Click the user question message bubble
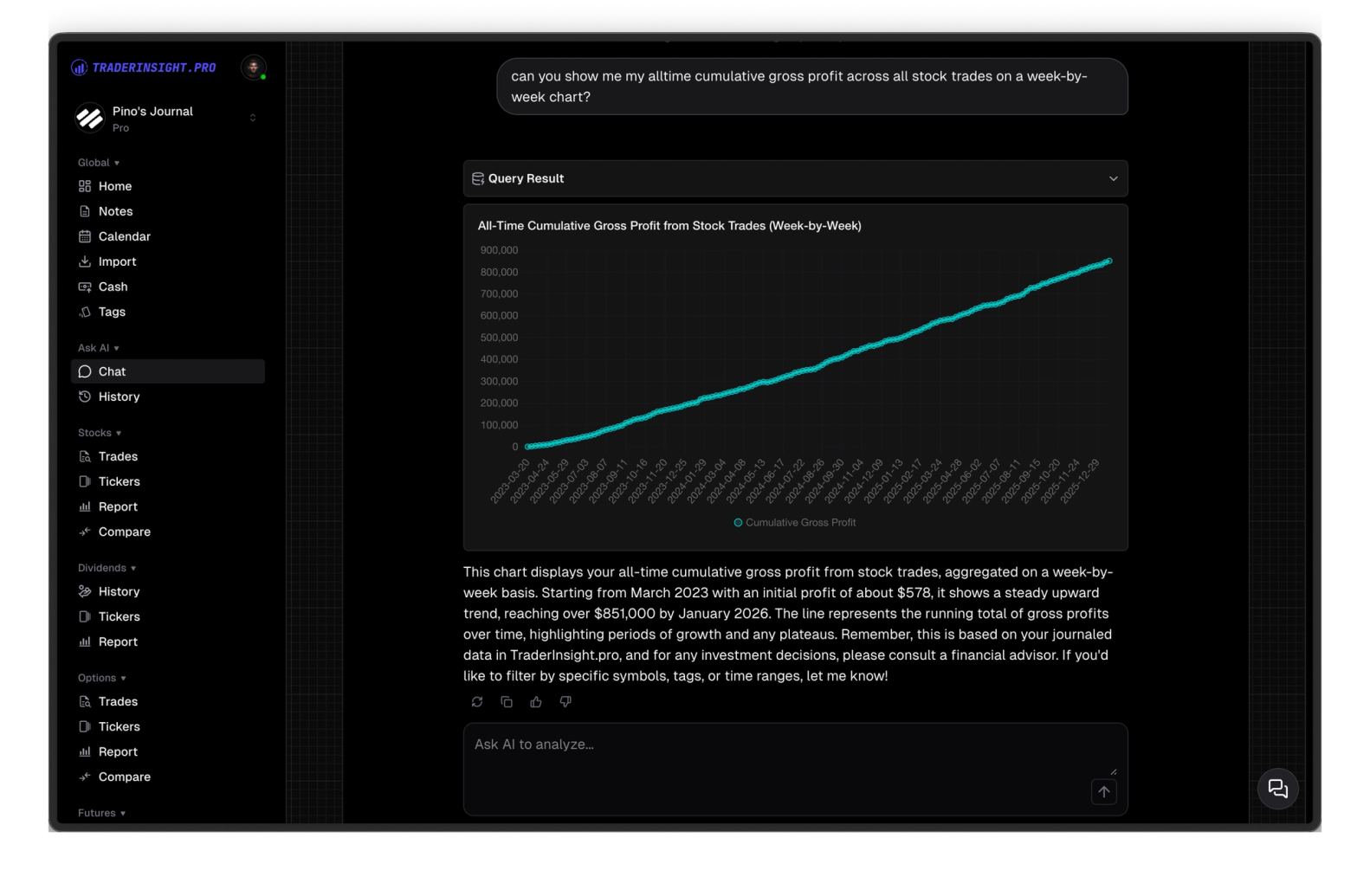This screenshot has height=896, width=1370. tap(812, 87)
